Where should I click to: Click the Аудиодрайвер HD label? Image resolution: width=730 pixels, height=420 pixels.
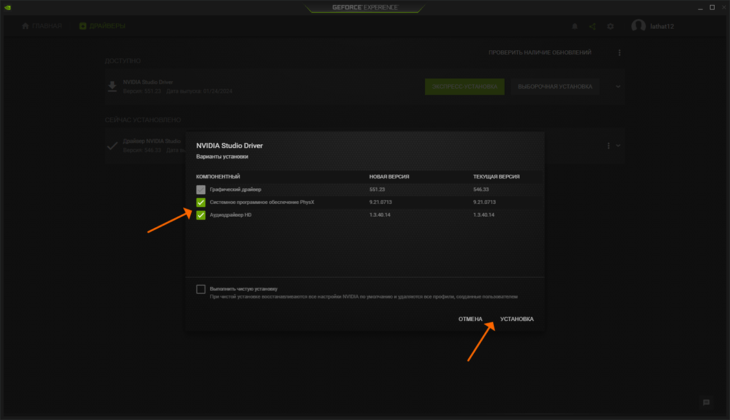230,215
